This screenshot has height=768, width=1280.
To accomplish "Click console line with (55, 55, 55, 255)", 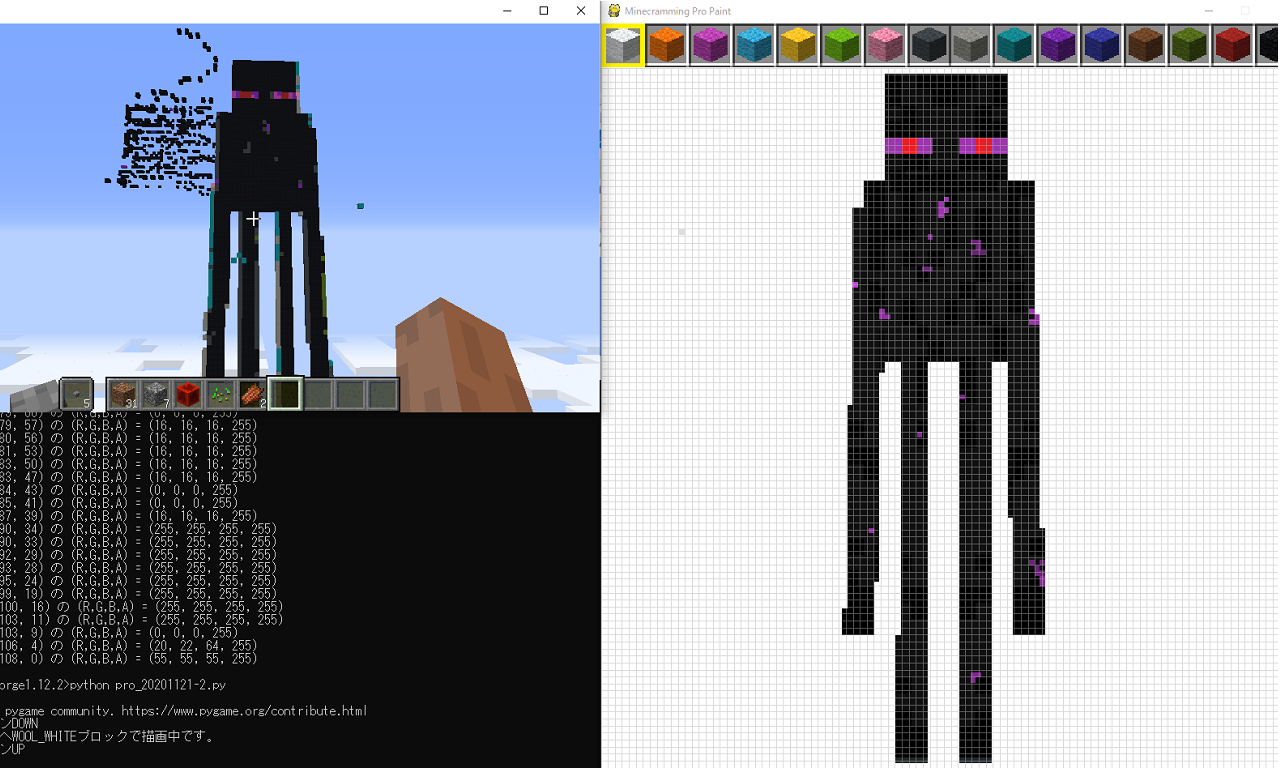I will coord(128,659).
